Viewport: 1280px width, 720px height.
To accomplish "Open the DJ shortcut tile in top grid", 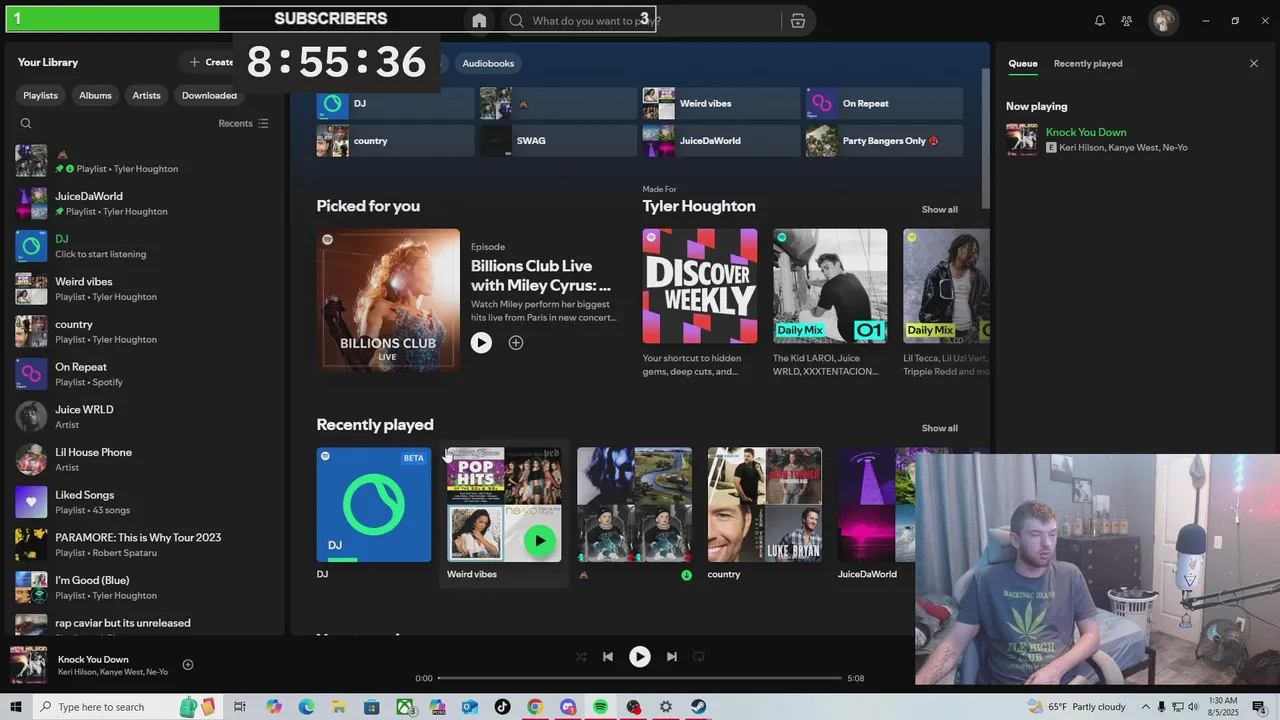I will (x=395, y=103).
